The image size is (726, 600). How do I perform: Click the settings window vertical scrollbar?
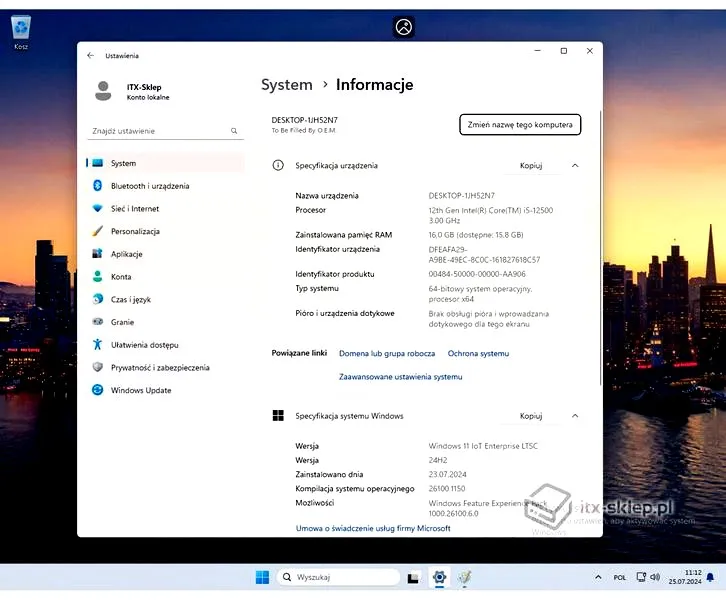(x=601, y=248)
